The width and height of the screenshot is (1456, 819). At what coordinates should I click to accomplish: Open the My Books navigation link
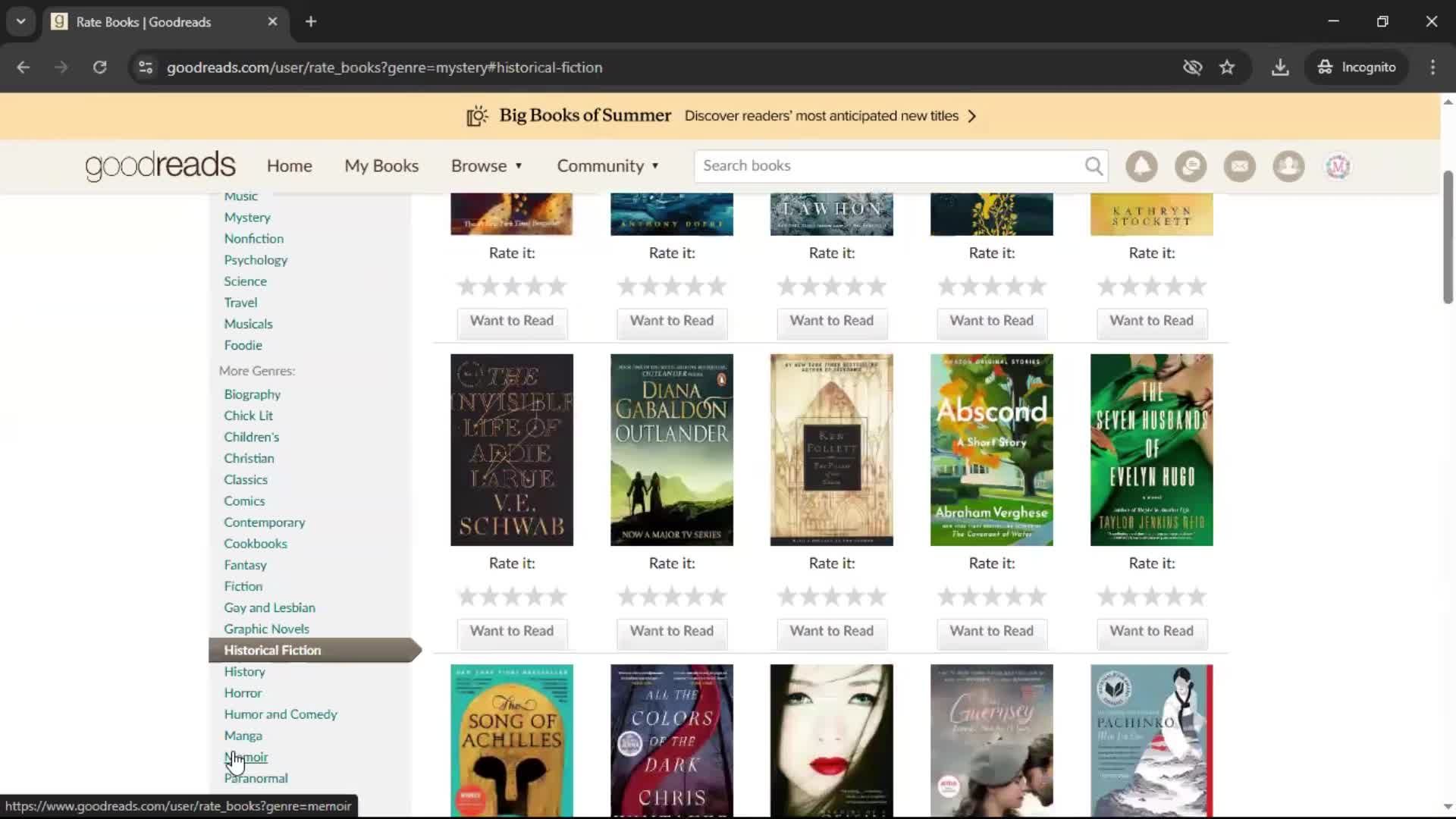(381, 166)
